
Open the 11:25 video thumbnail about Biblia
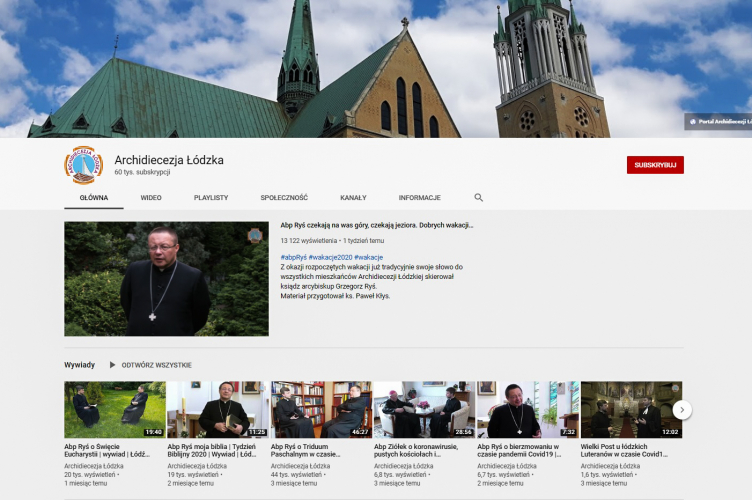point(218,409)
